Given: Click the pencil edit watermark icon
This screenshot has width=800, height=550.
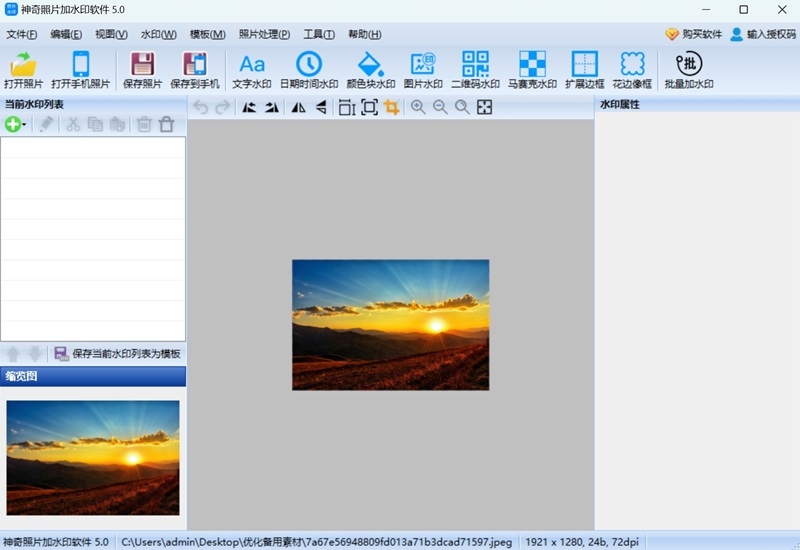Looking at the screenshot, I should click(46, 124).
